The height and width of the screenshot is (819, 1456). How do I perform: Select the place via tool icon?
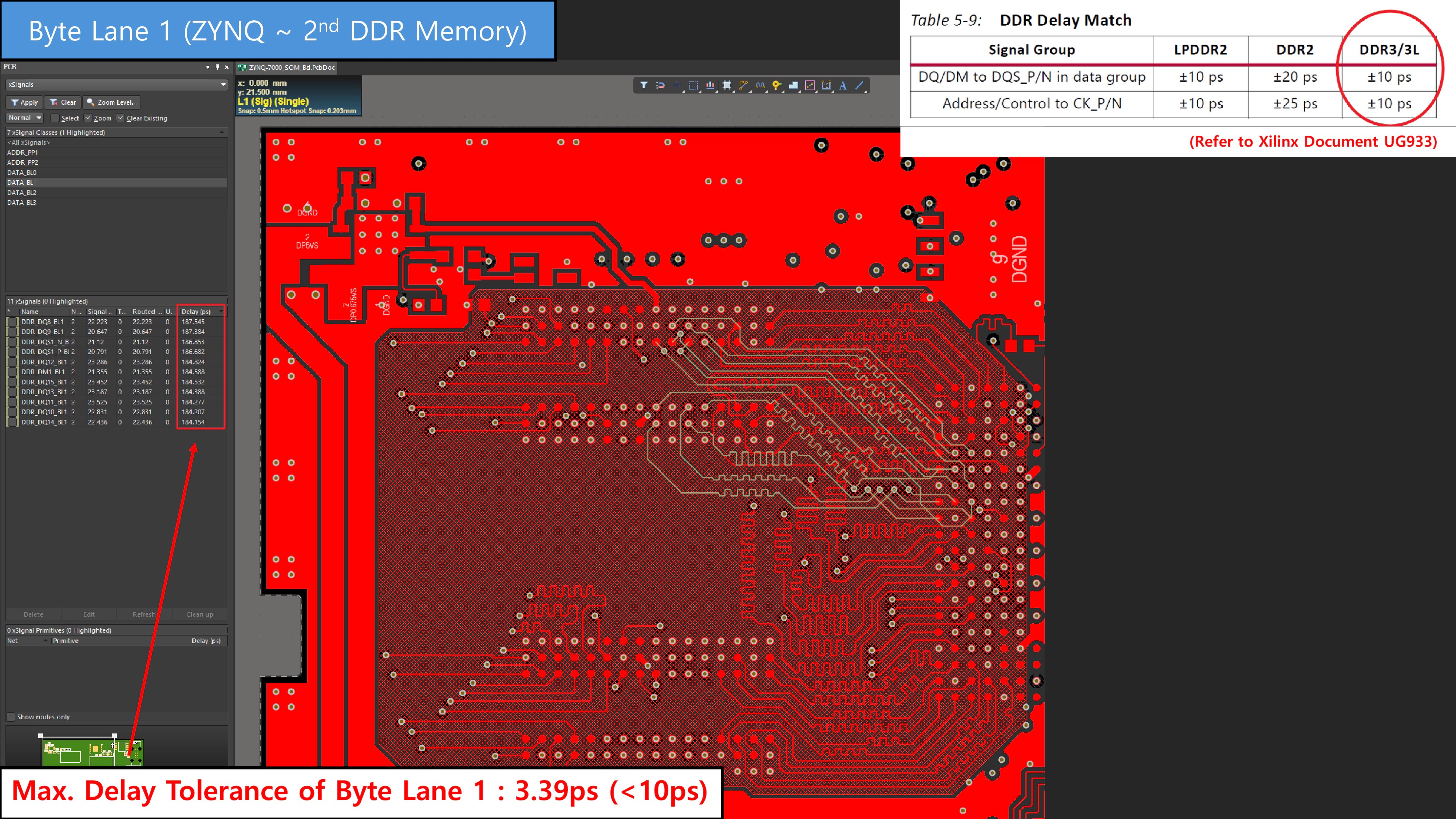pyautogui.click(x=777, y=85)
